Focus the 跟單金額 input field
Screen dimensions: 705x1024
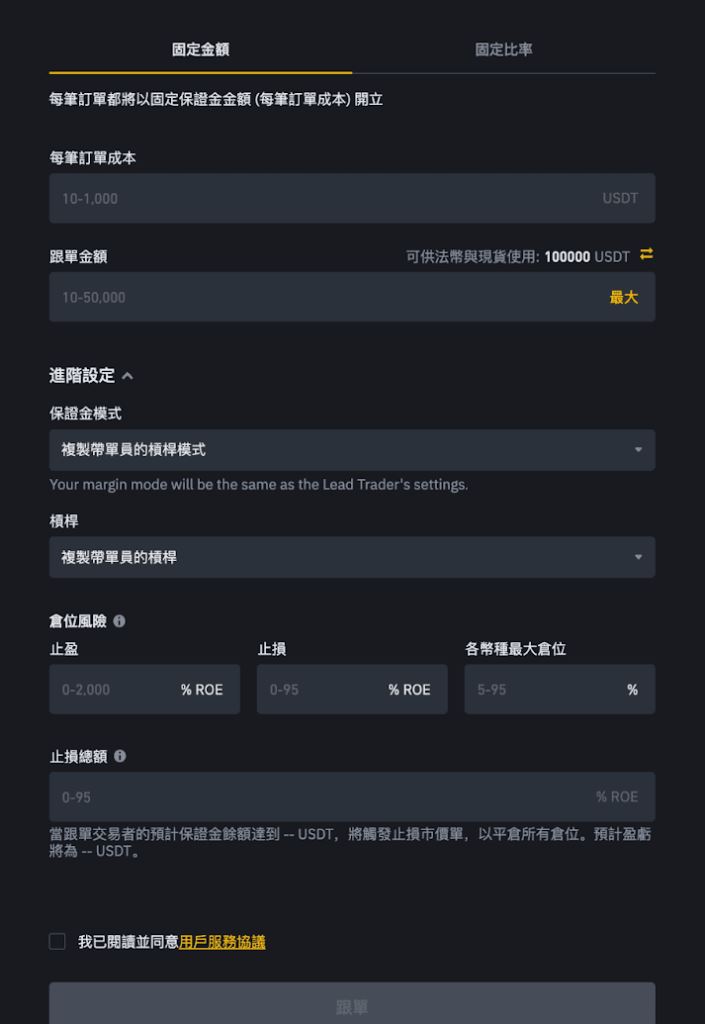point(320,297)
